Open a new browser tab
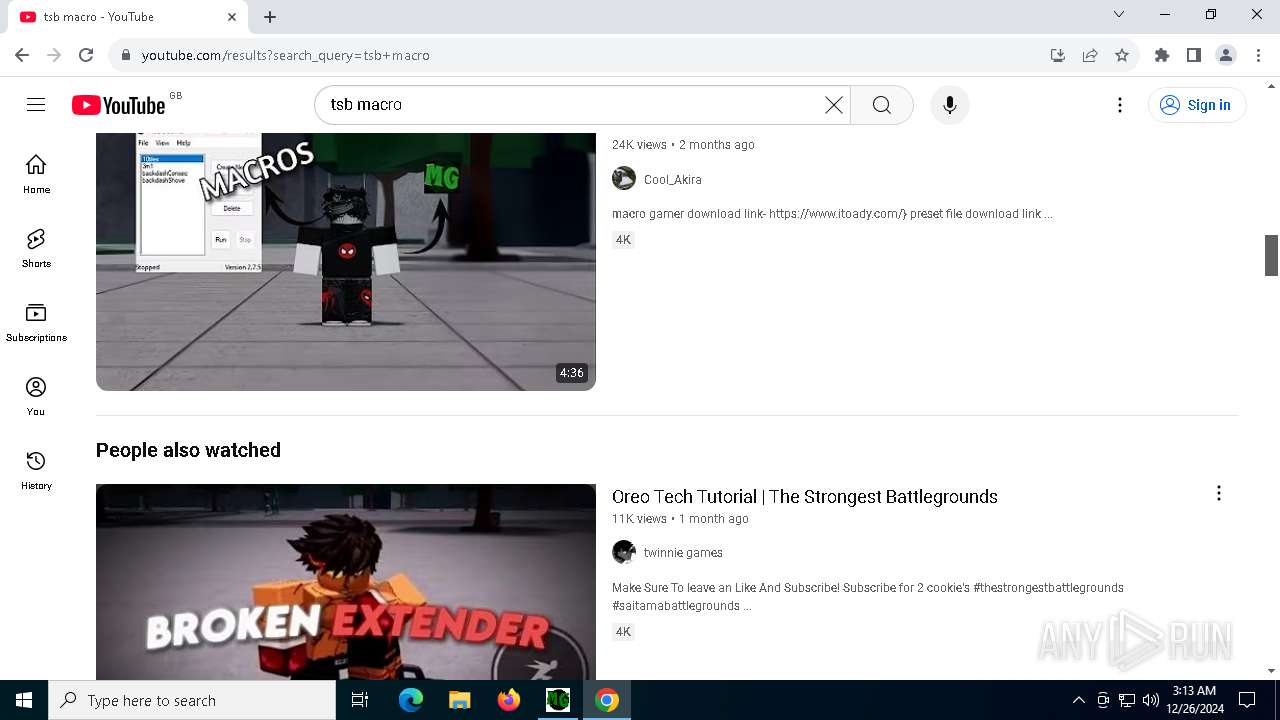This screenshot has width=1280, height=720. [x=270, y=17]
